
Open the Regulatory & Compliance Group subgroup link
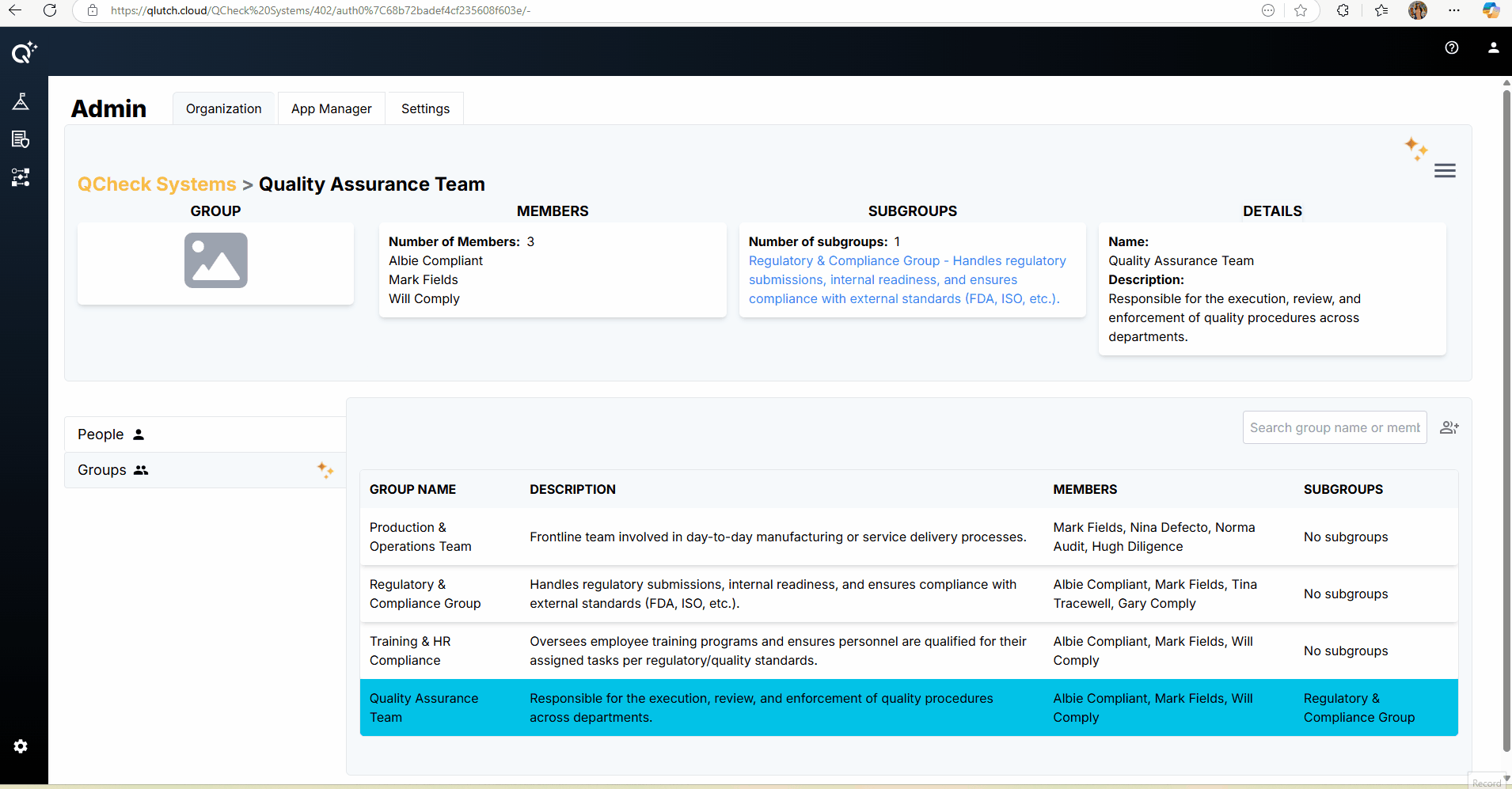[x=906, y=279]
